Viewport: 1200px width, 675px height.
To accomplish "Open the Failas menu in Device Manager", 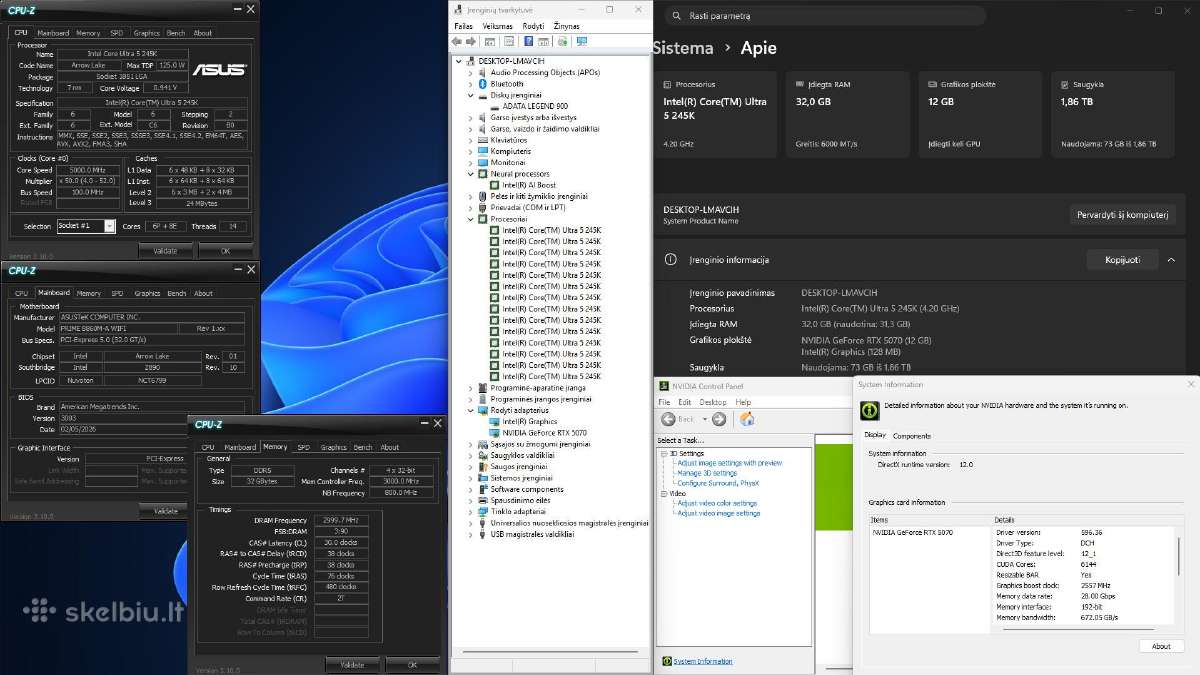I will [x=464, y=26].
